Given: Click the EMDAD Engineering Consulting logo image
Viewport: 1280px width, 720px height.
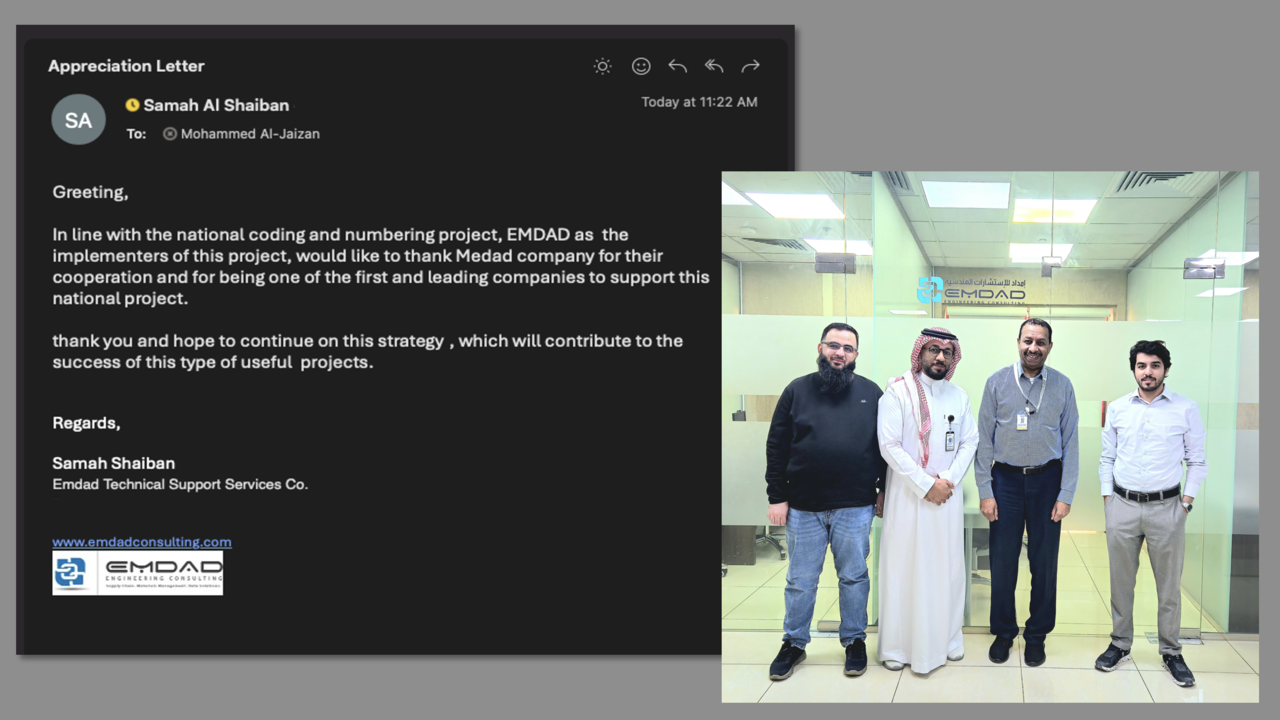Looking at the screenshot, I should [137, 573].
